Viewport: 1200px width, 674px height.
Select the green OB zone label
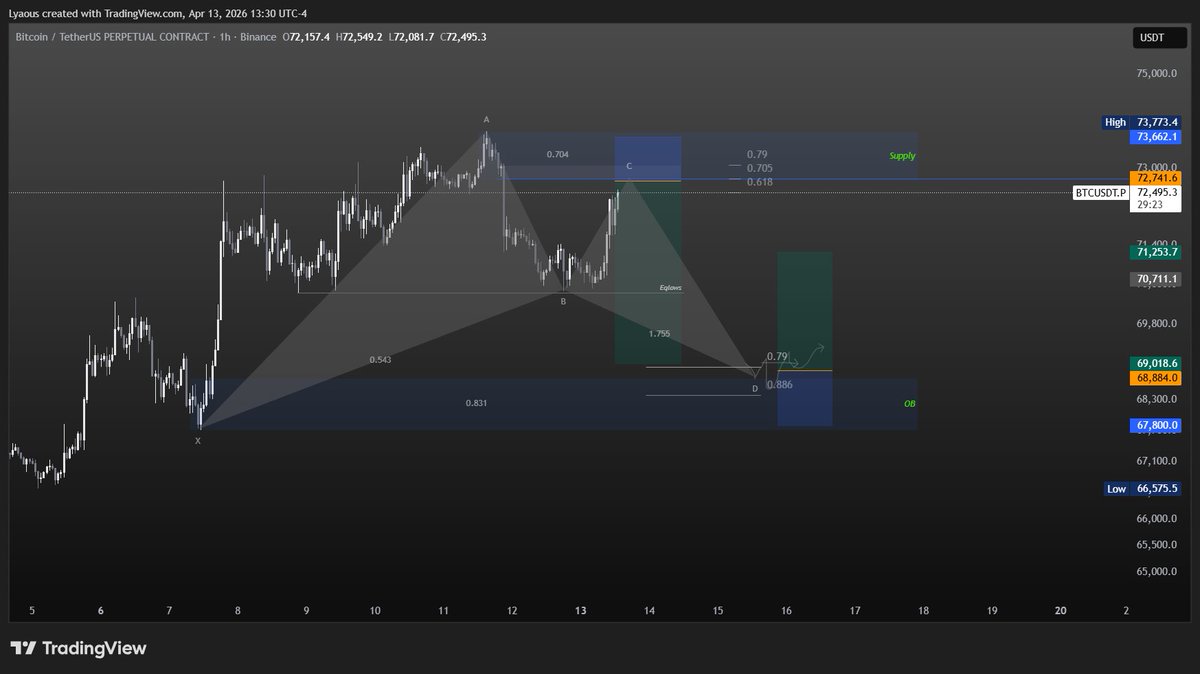(x=908, y=404)
